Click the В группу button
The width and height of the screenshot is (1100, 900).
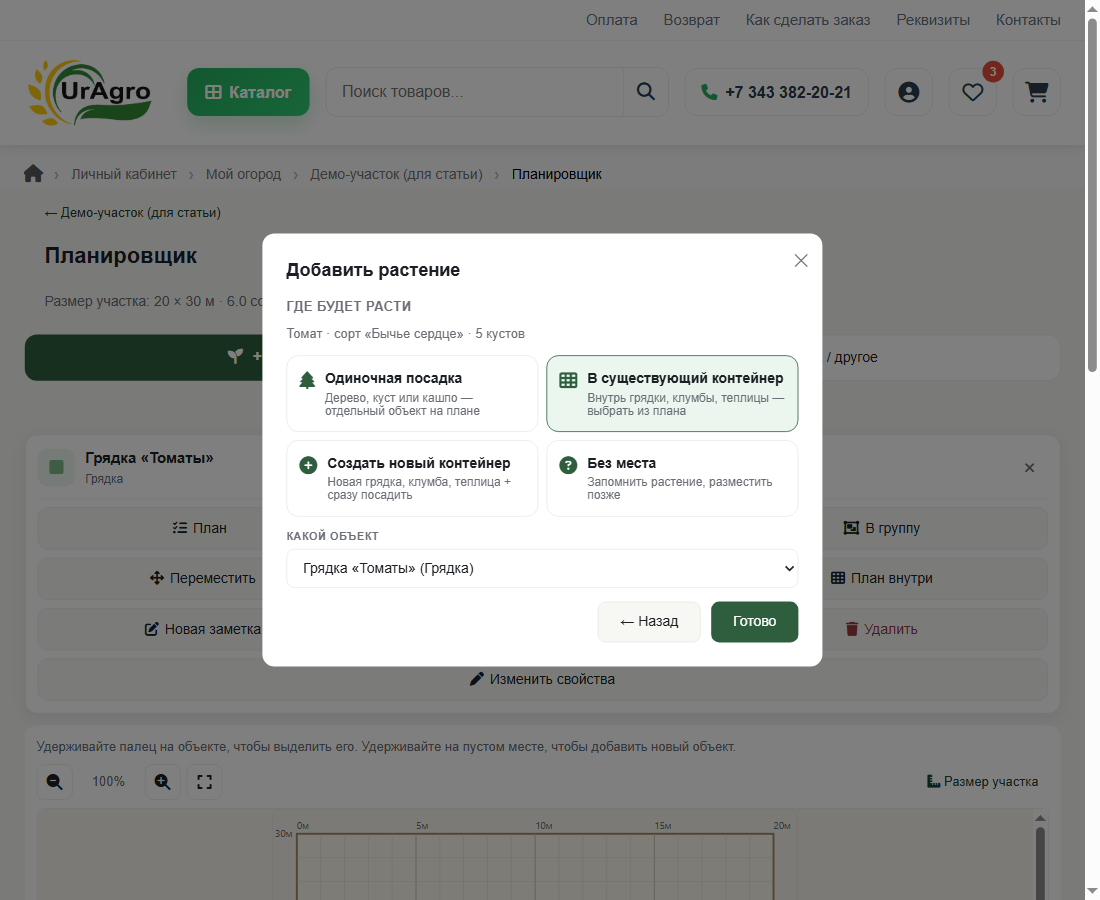[881, 528]
